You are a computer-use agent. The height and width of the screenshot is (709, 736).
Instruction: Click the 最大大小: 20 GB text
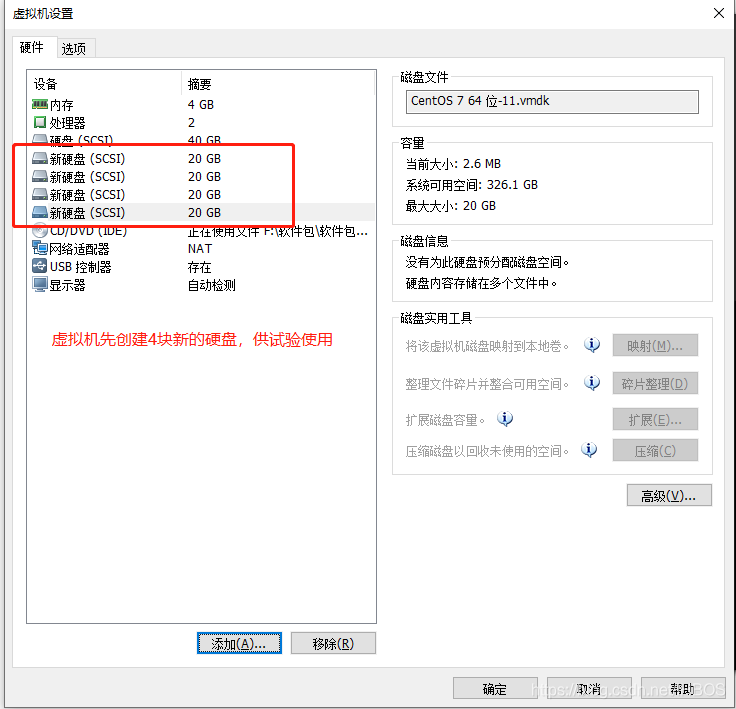(x=451, y=206)
